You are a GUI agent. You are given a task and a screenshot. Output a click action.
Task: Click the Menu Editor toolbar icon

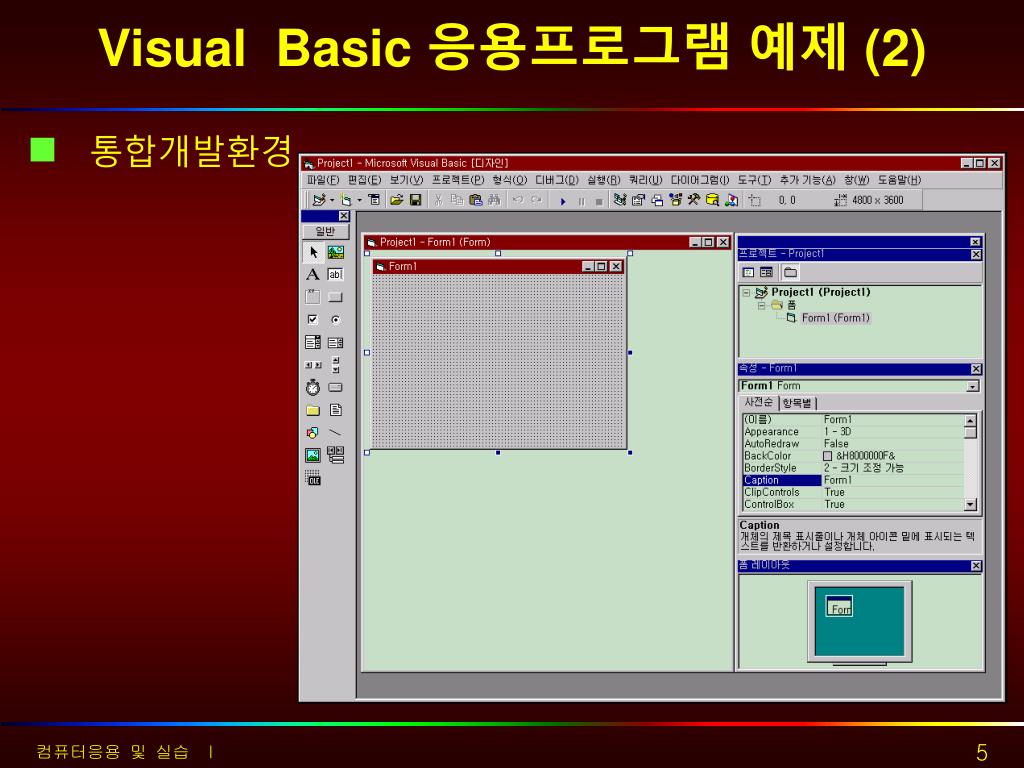coord(374,200)
